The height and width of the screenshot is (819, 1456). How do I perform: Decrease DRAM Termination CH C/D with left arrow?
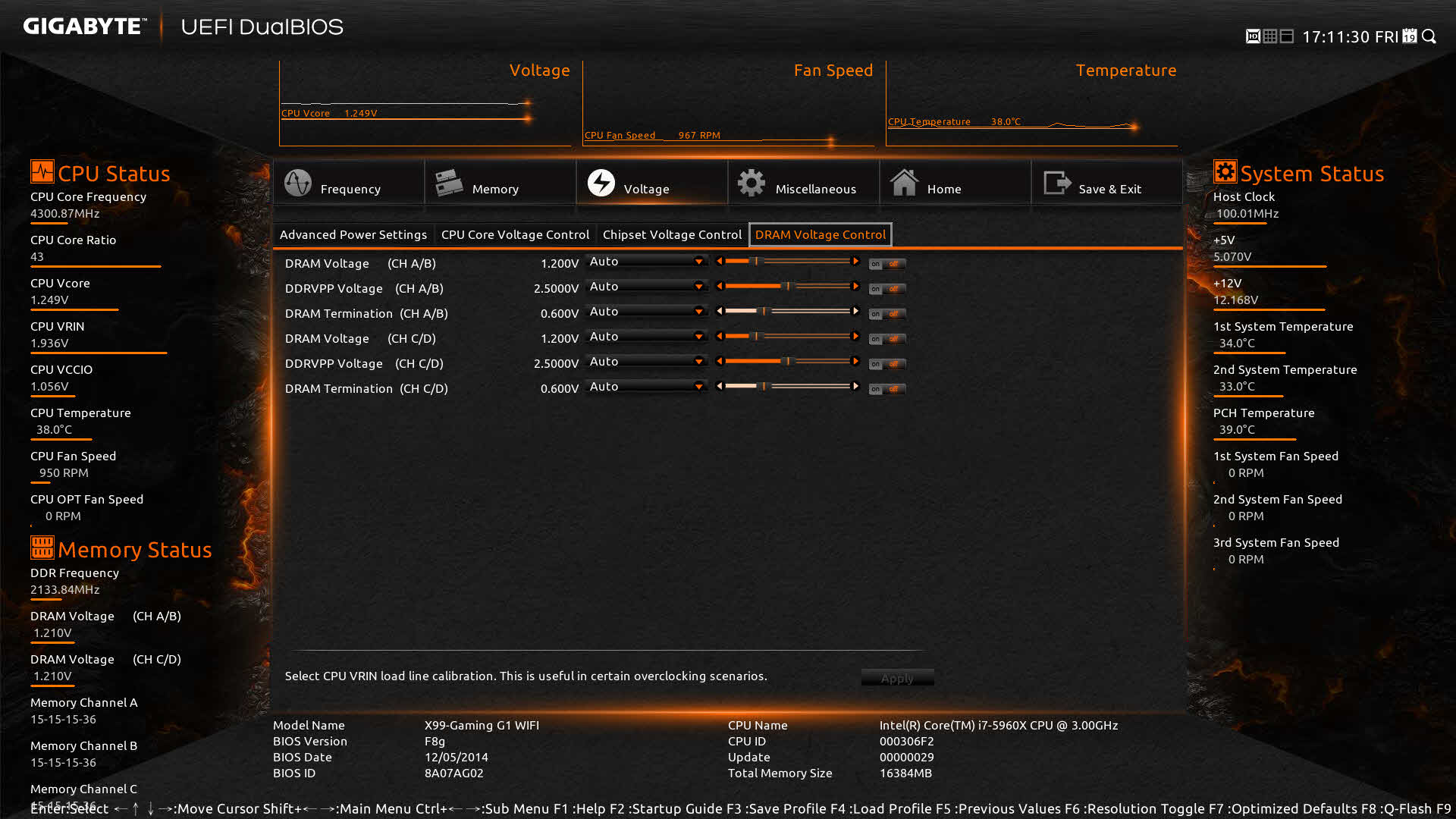tap(719, 387)
